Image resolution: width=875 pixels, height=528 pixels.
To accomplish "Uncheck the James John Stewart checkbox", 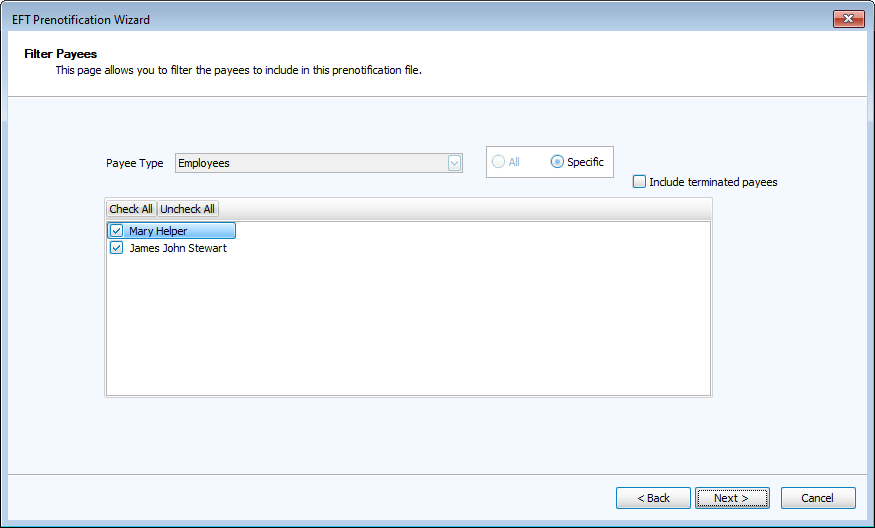I will coord(117,248).
